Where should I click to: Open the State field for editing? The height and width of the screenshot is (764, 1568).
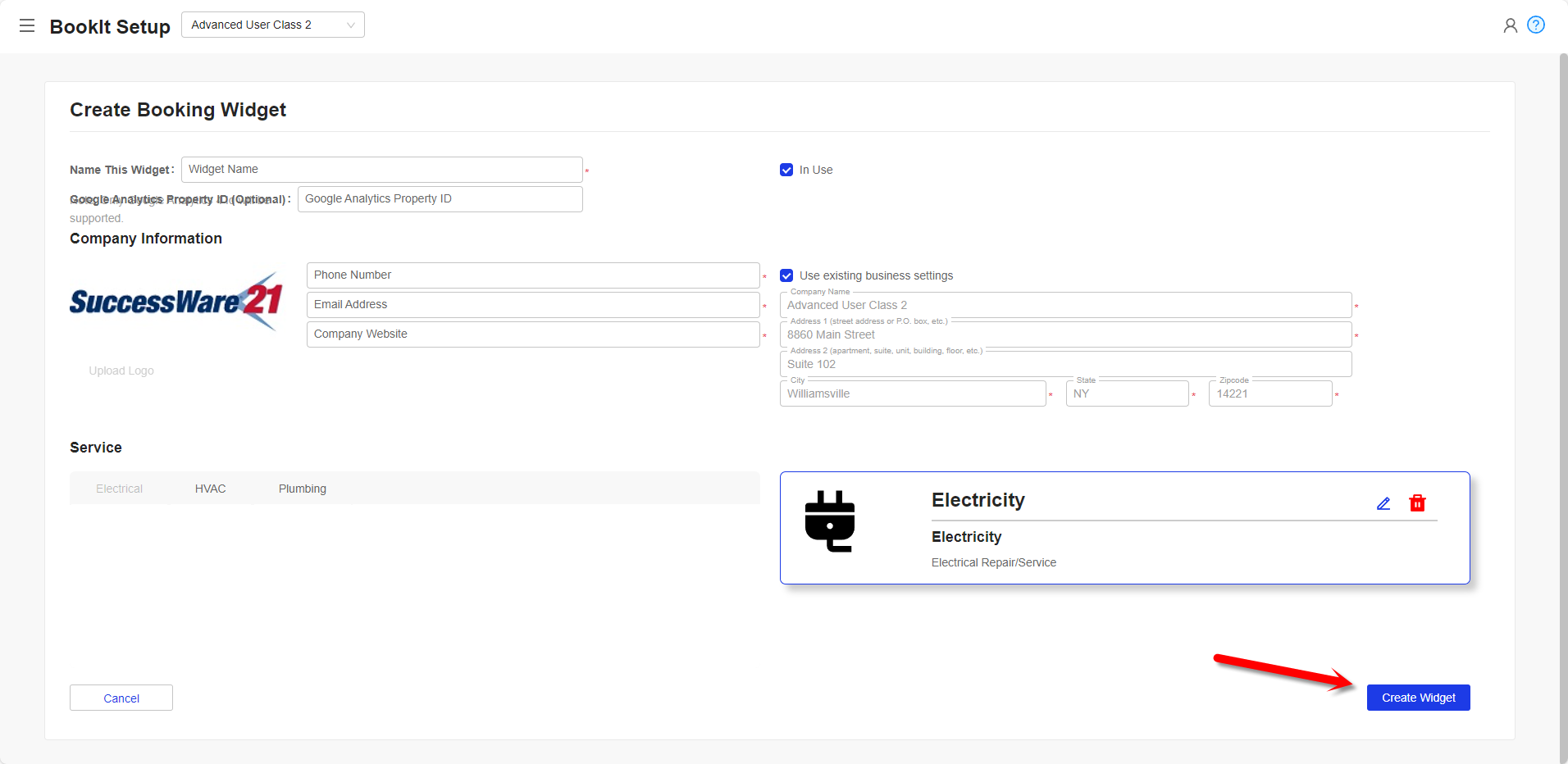click(x=1127, y=393)
